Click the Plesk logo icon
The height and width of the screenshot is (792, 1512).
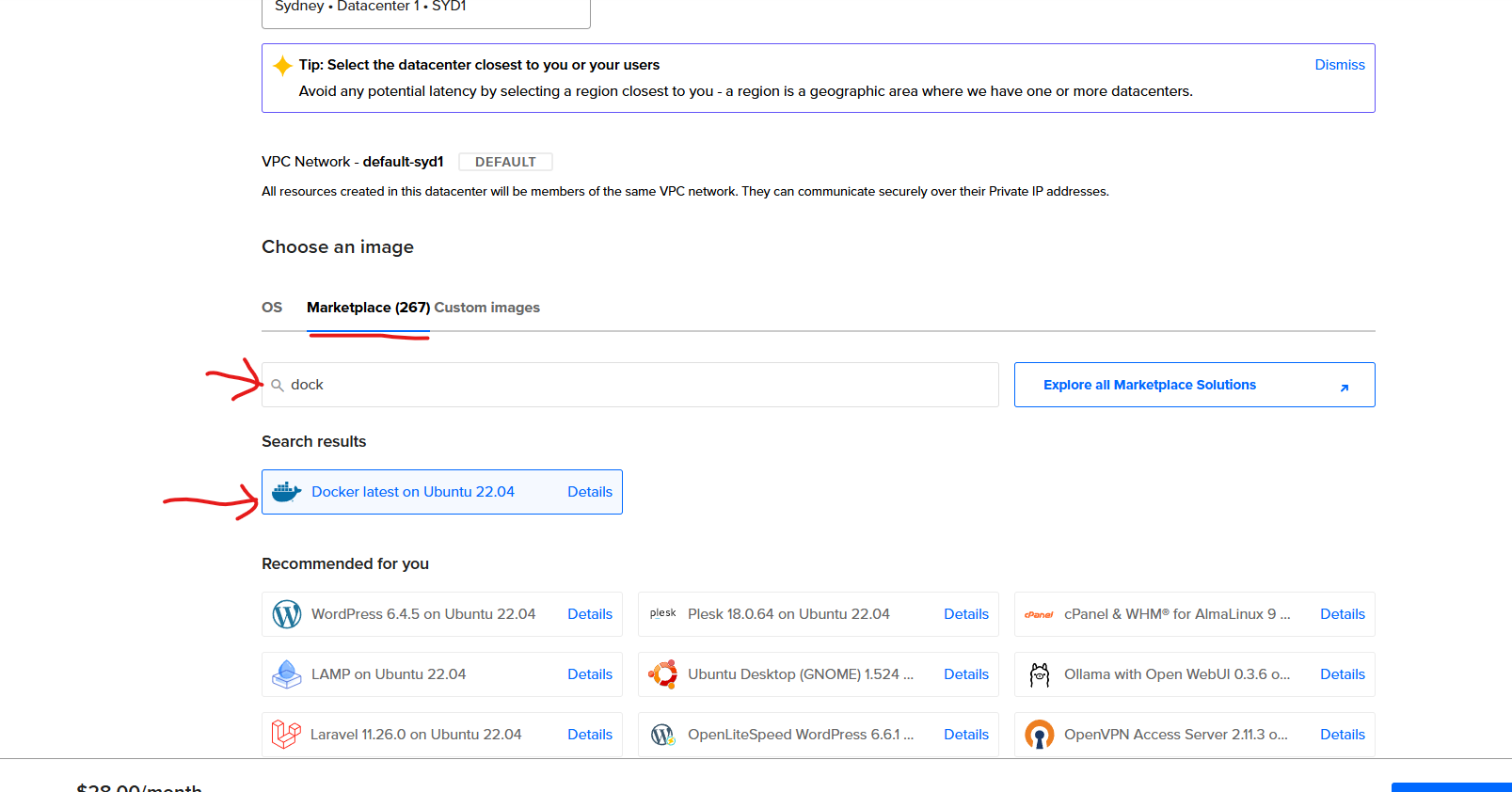point(662,613)
